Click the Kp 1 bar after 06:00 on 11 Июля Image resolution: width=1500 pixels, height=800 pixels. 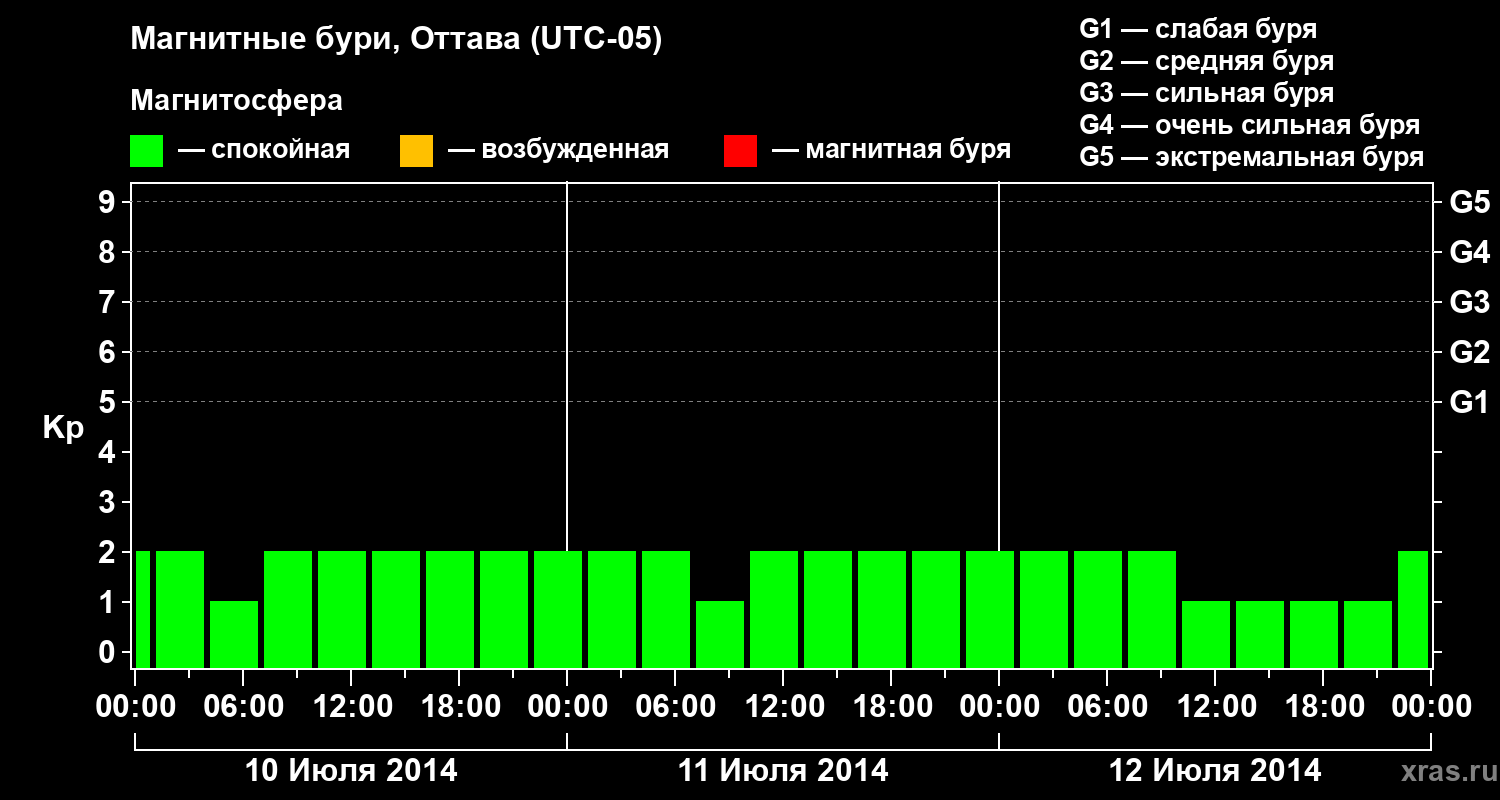720,634
